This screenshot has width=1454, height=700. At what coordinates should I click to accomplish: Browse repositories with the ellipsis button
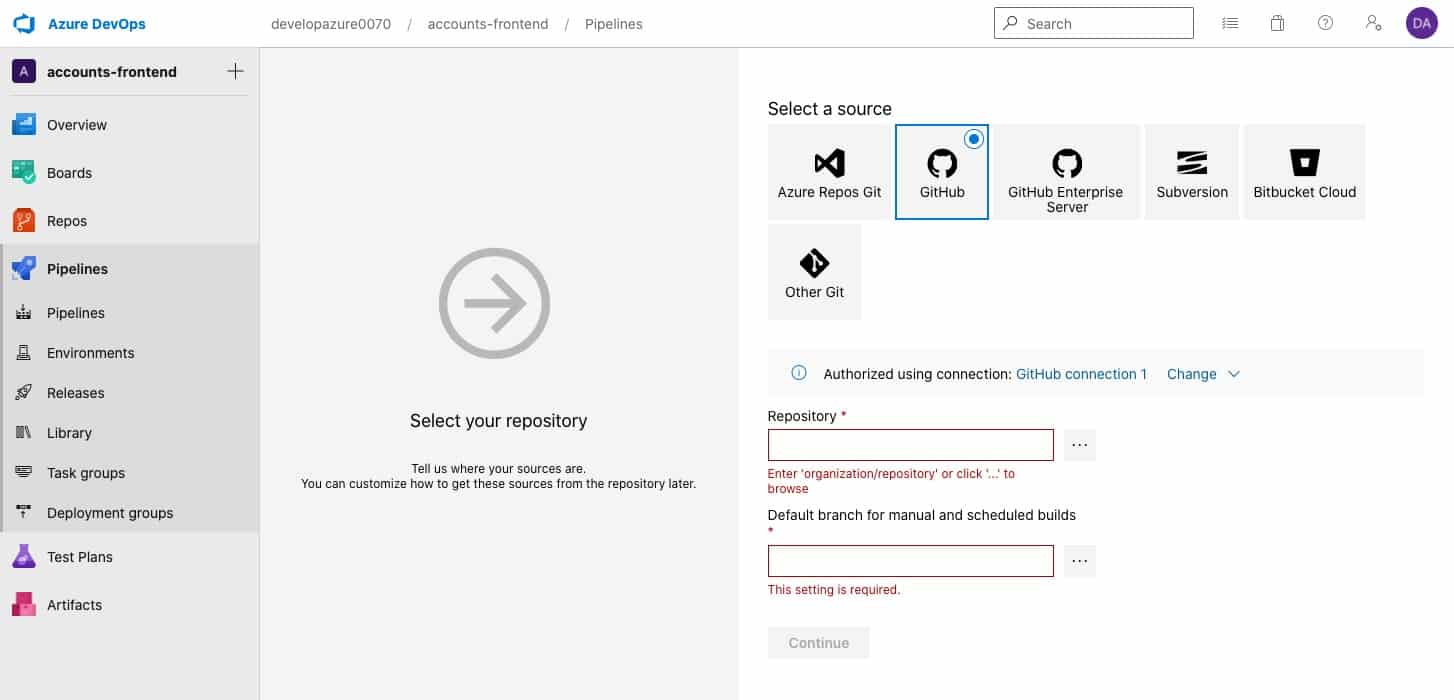click(1079, 445)
